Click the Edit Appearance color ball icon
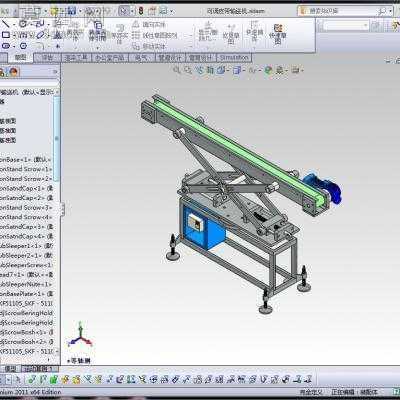The width and height of the screenshot is (400, 400). click(x=268, y=70)
